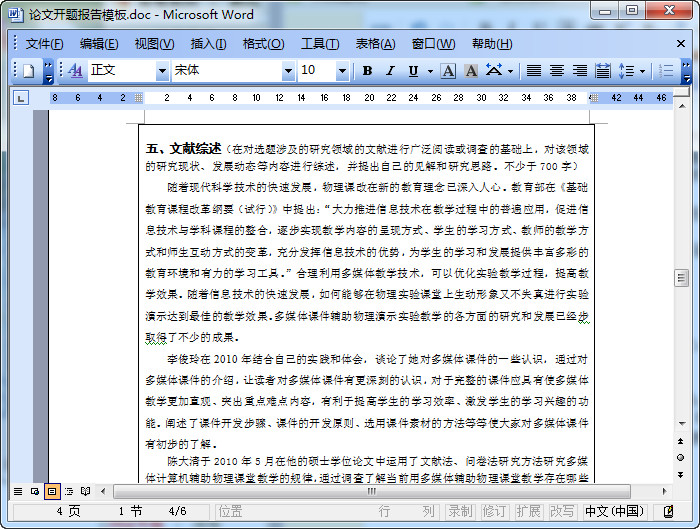Click the Underline button
Screen dimensions: 700x529
(x=413, y=71)
